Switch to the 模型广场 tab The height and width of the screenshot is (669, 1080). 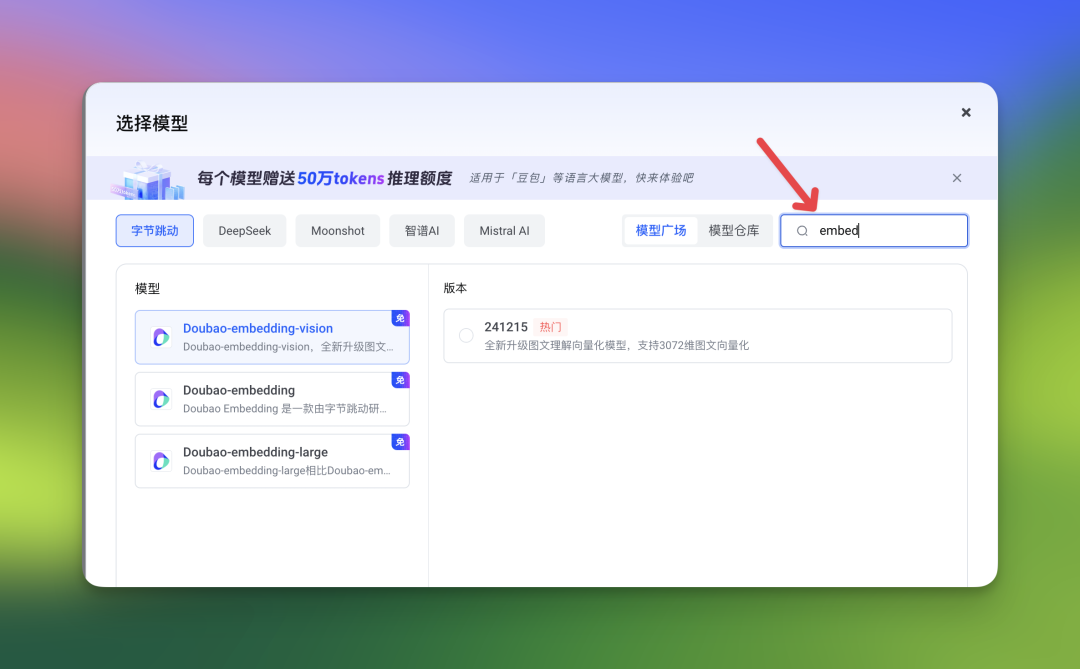(661, 231)
